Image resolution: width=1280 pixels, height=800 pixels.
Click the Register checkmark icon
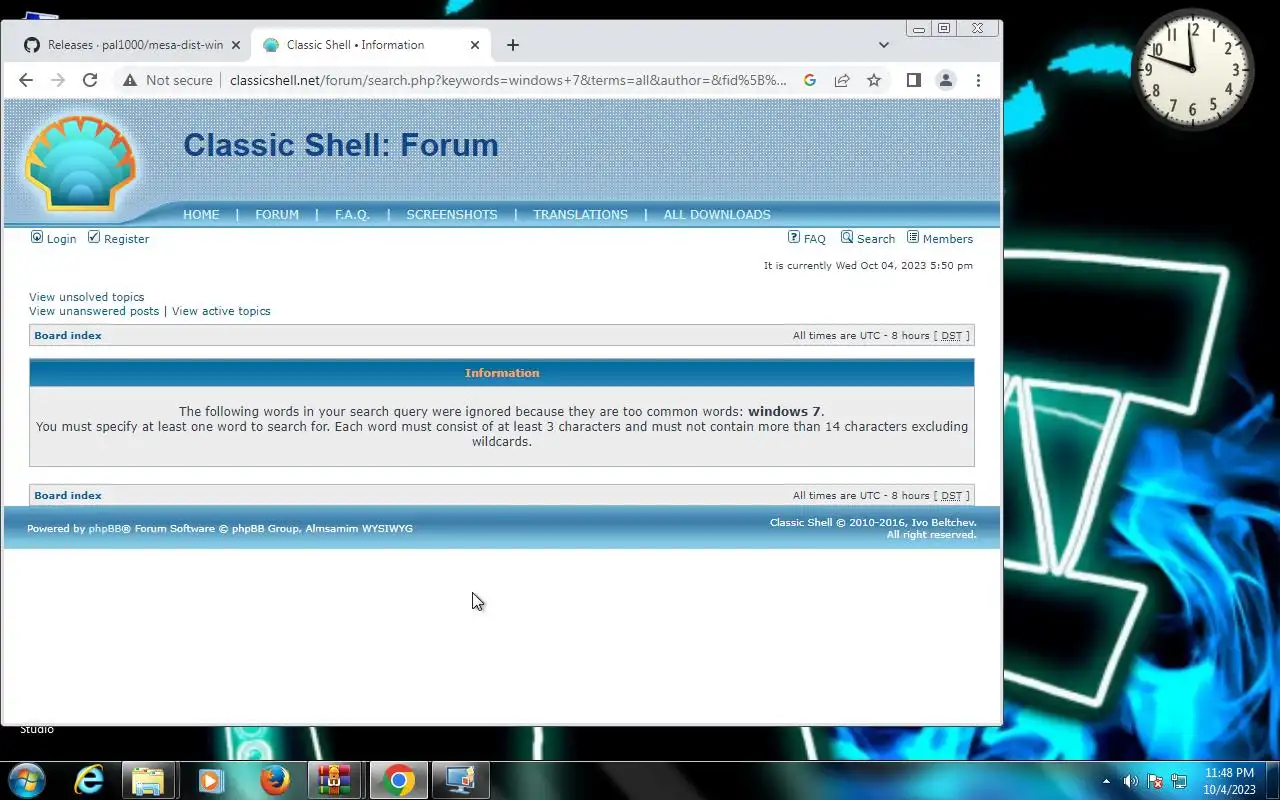[94, 237]
